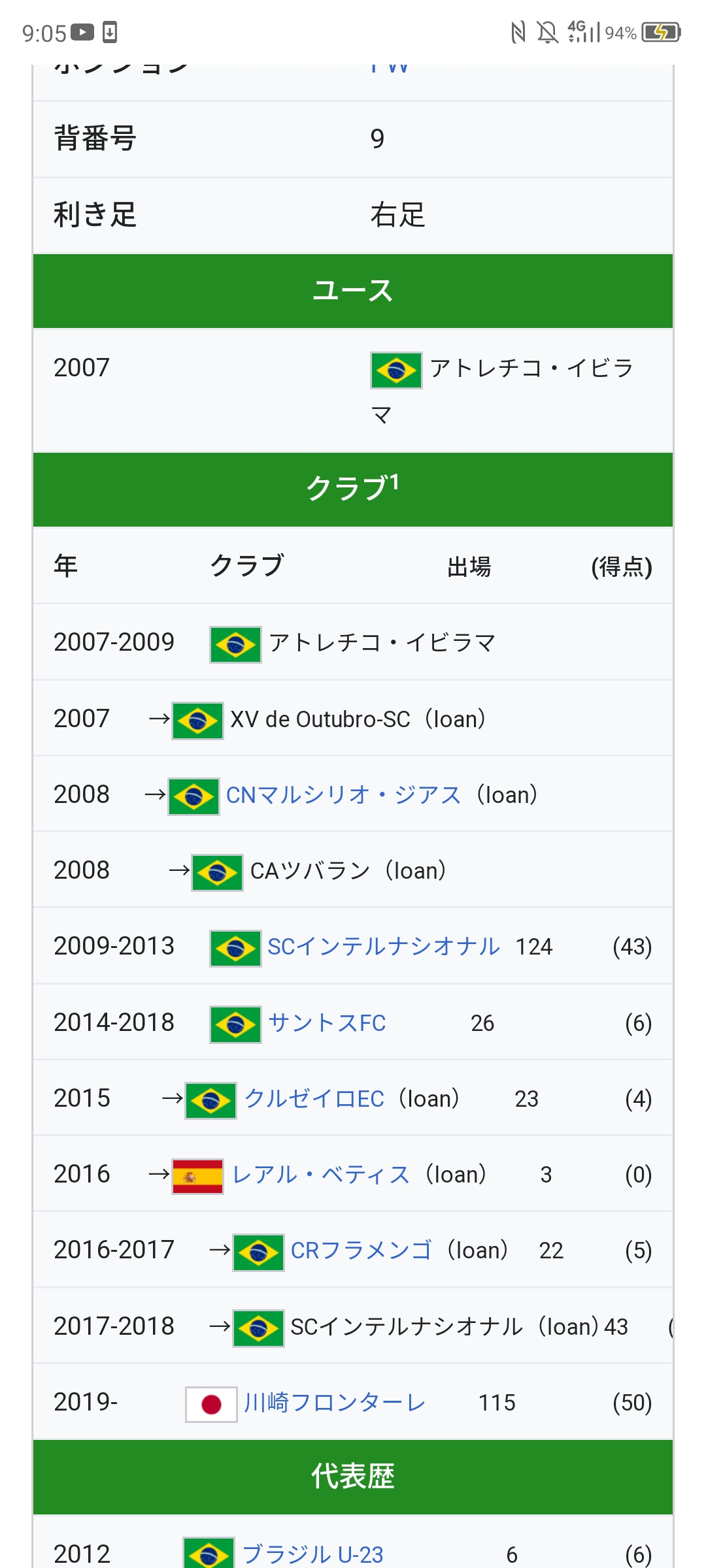The height and width of the screenshot is (1568, 706).
Task: Open the サントスFC club link
Action: point(327,1023)
